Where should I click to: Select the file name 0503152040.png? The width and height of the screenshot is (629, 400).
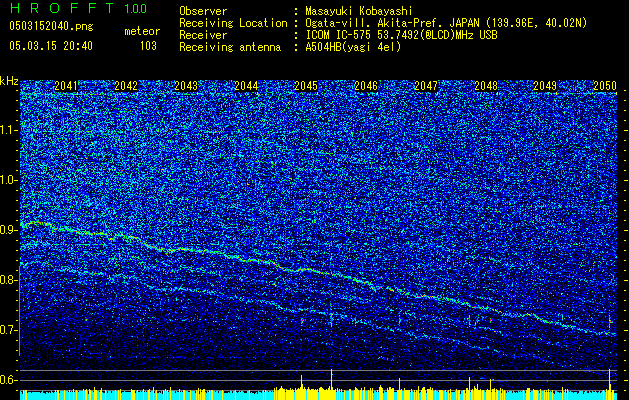(x=51, y=26)
